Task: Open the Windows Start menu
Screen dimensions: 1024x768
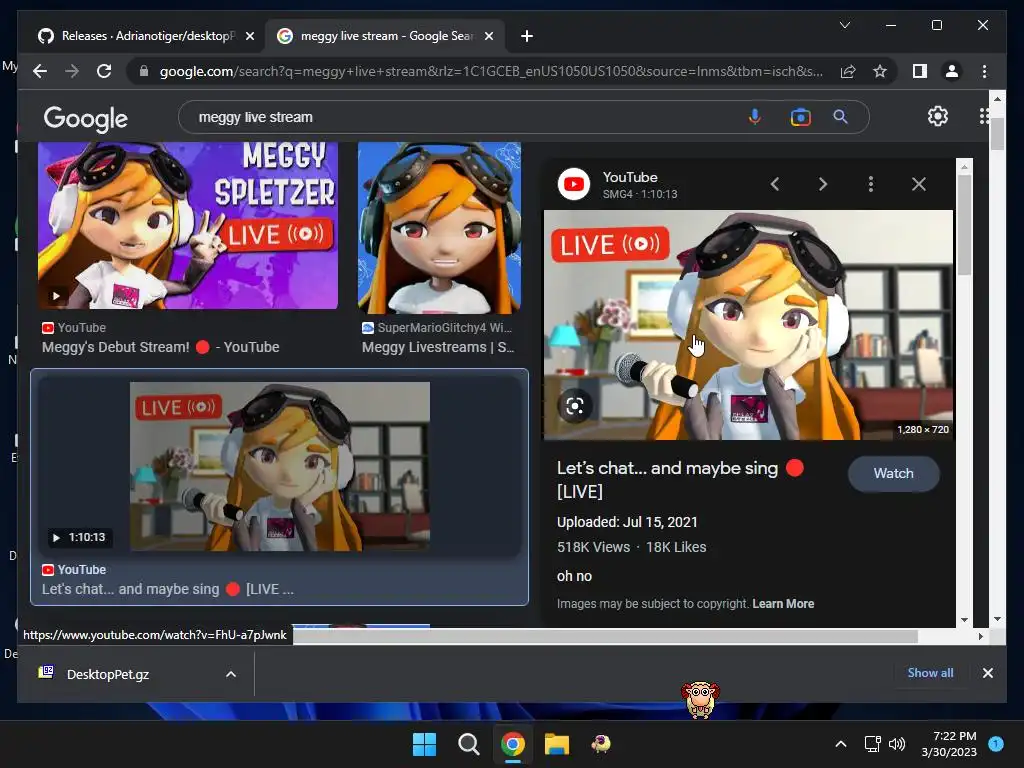Action: 424,744
